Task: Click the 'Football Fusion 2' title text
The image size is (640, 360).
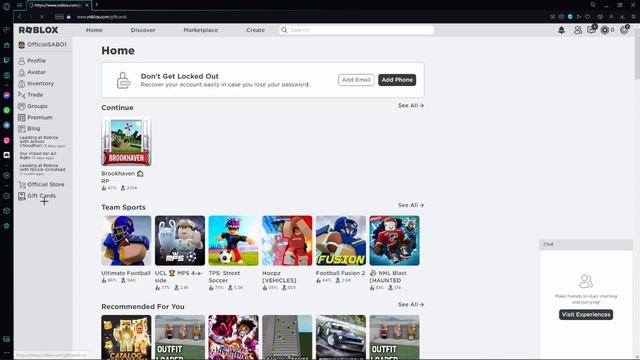Action: 340,273
